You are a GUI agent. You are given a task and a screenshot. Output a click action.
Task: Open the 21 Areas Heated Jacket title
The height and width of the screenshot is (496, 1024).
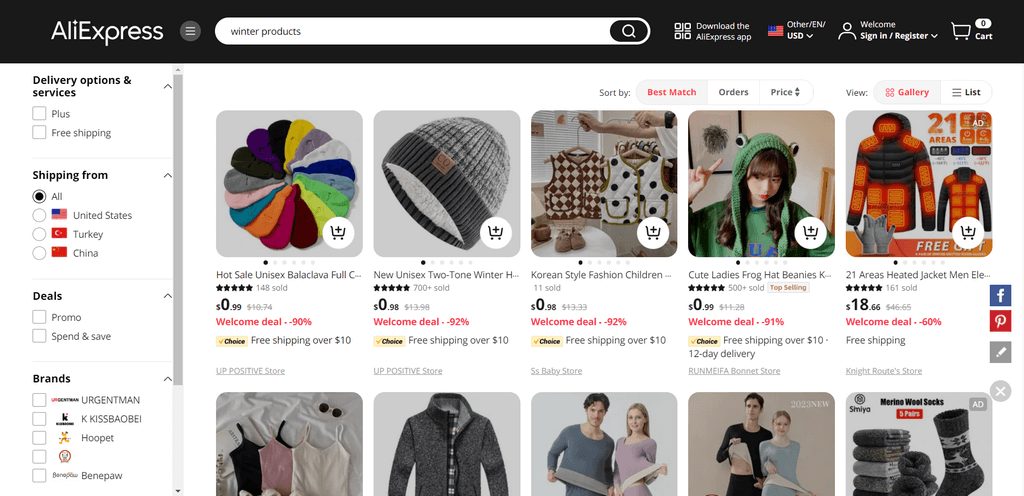[x=918, y=275]
